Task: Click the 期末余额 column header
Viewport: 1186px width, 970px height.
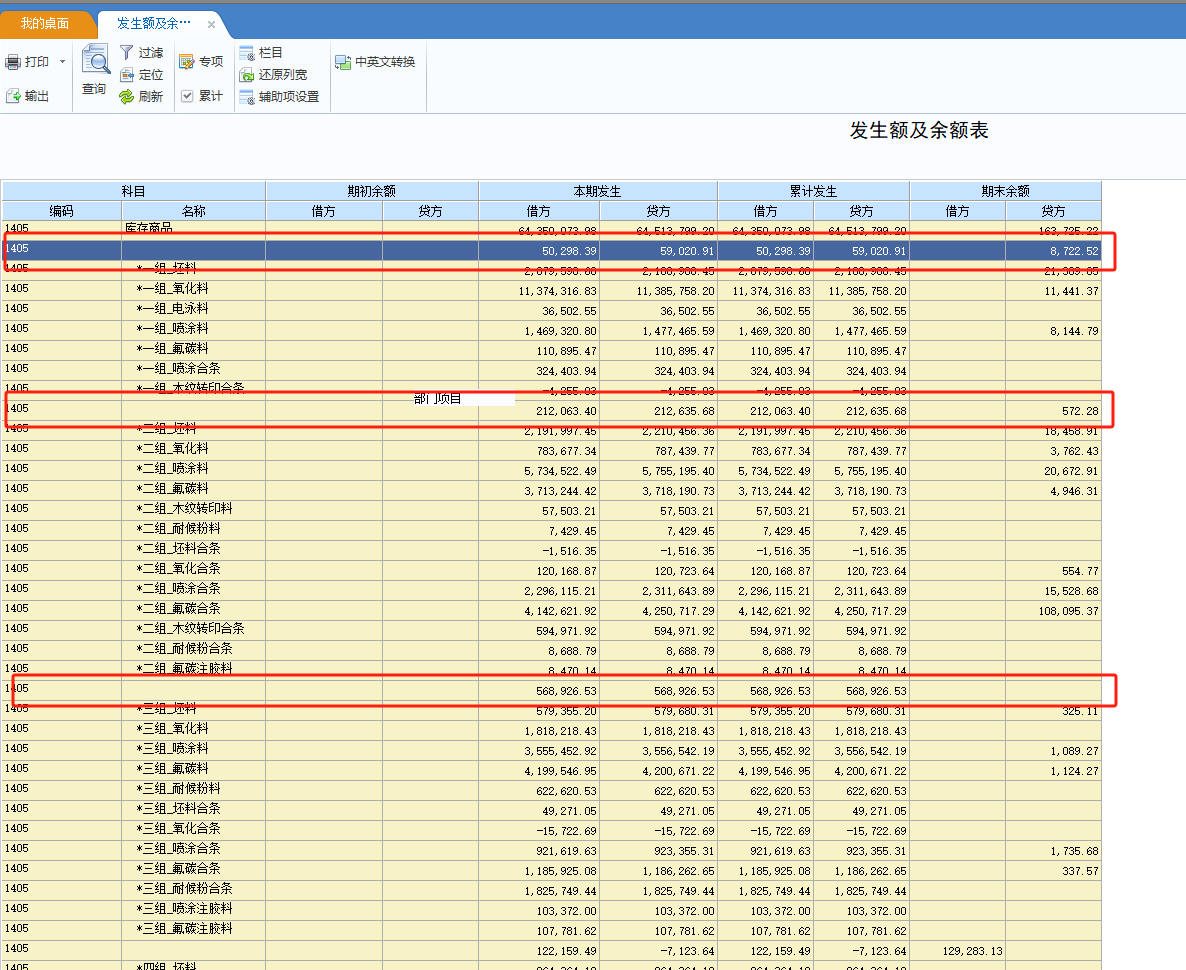Action: pos(1005,191)
